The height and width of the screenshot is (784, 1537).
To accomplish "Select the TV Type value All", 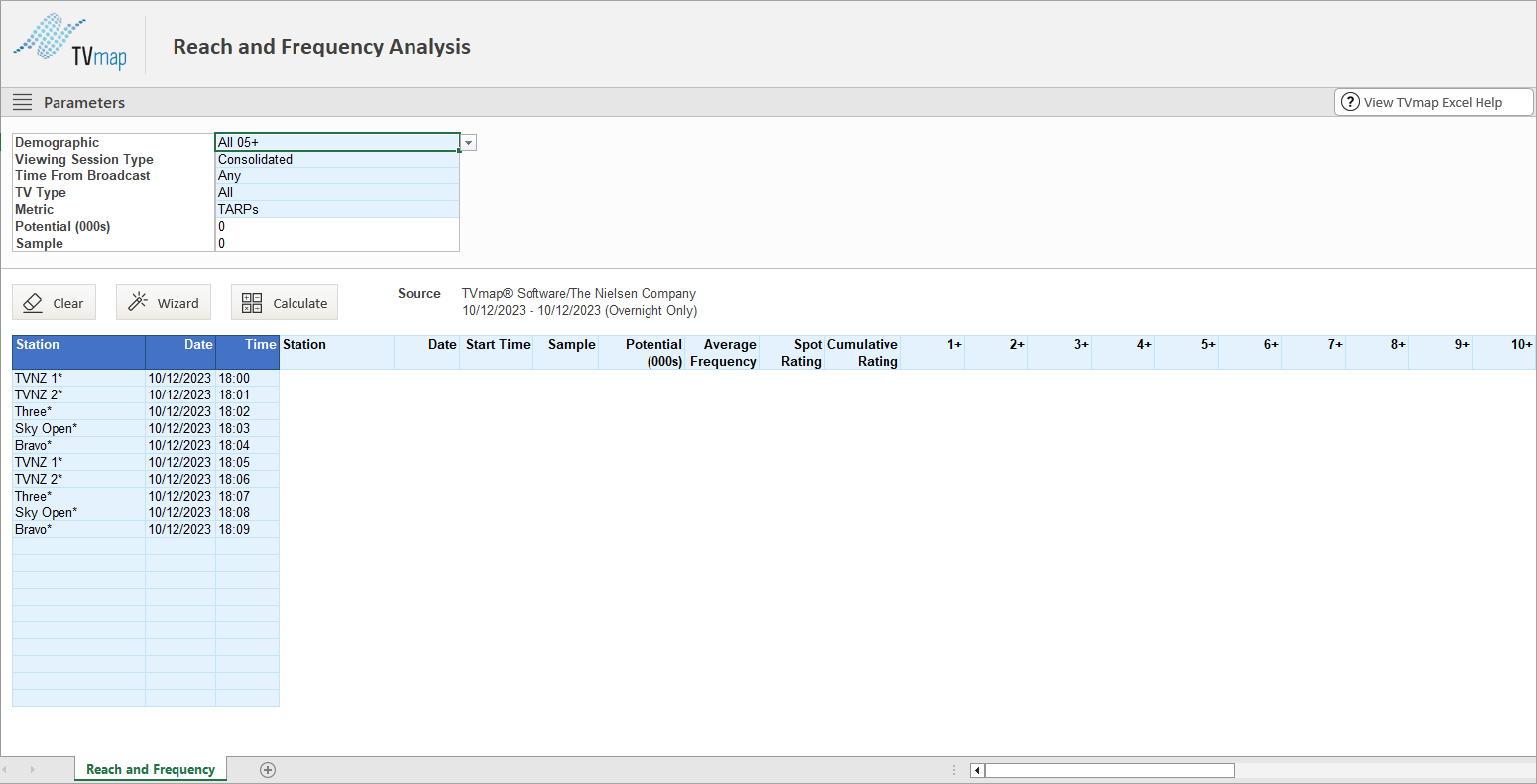I will (x=337, y=192).
